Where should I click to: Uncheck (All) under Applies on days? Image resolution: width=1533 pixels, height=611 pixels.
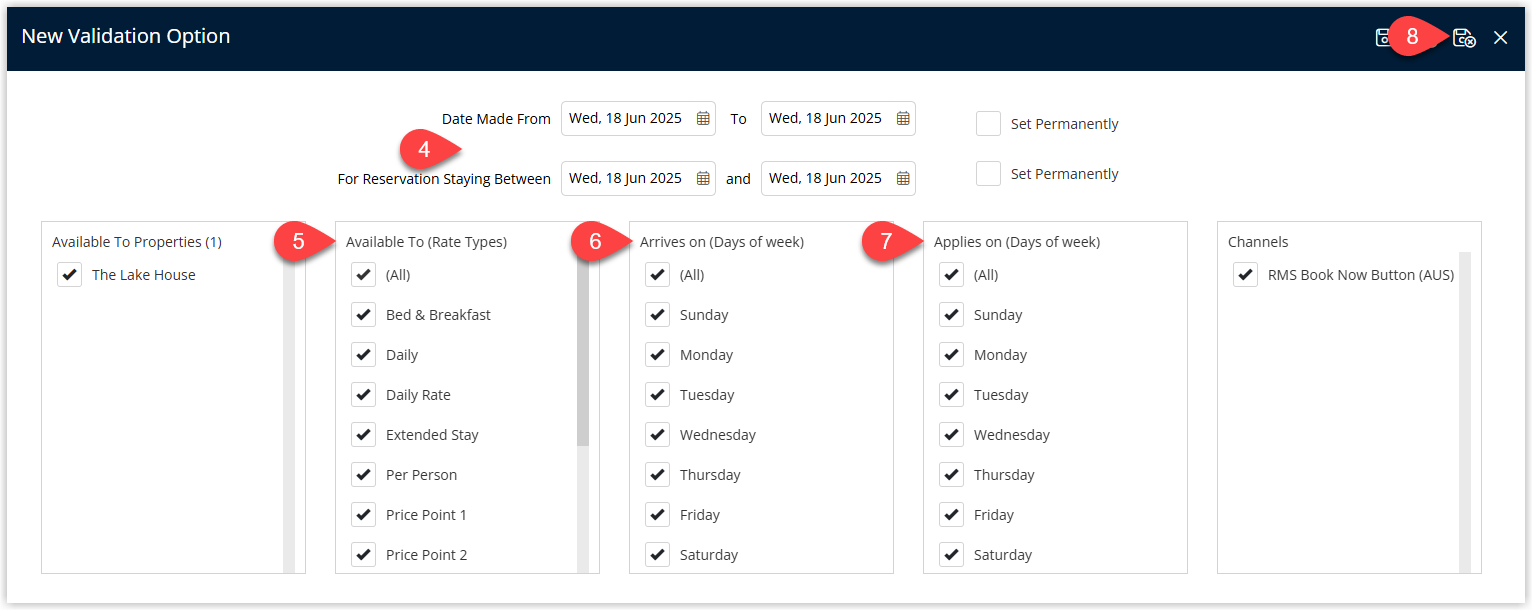click(x=951, y=274)
